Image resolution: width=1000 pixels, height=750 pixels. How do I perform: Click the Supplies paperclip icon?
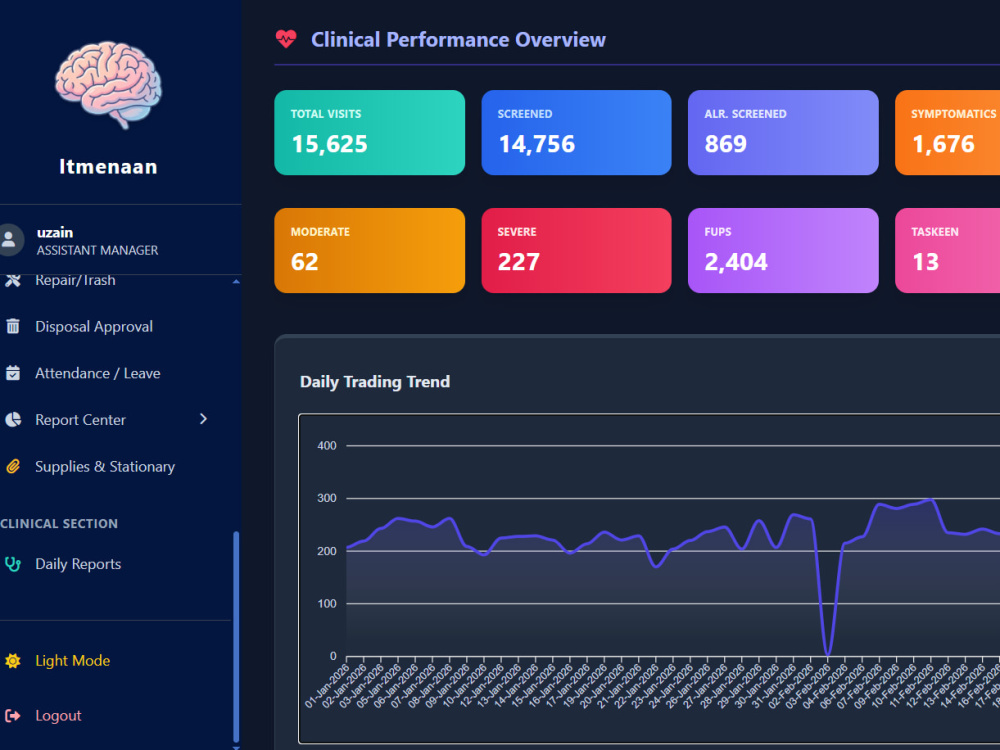pos(13,466)
